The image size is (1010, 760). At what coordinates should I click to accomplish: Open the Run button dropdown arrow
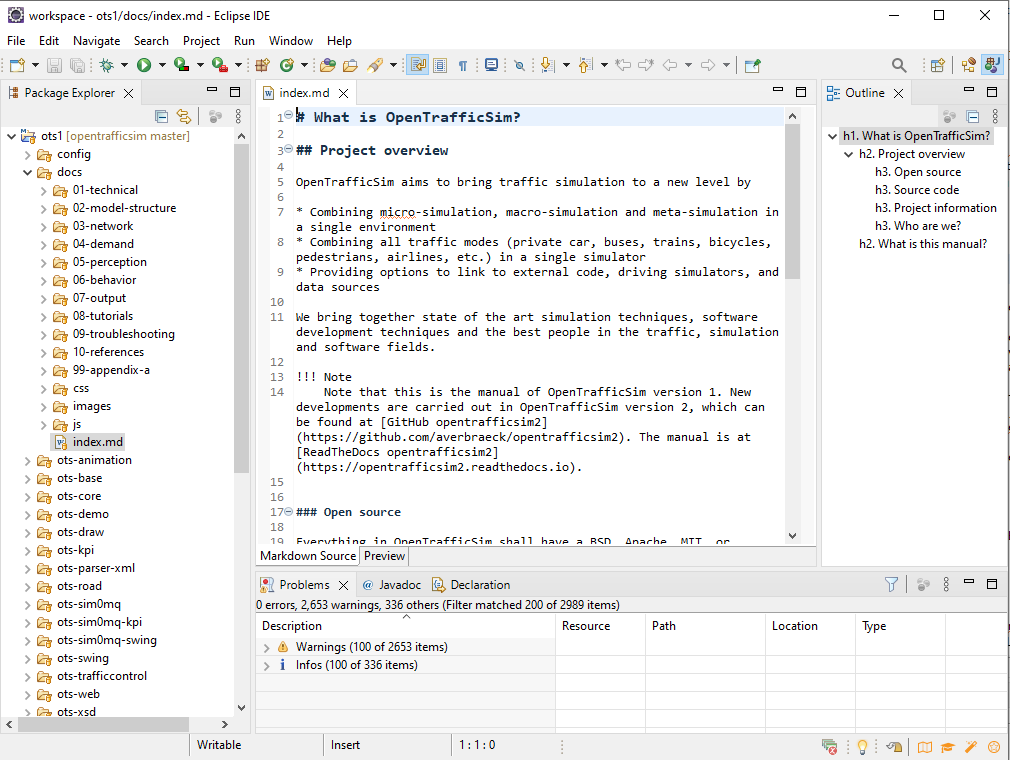pyautogui.click(x=162, y=65)
